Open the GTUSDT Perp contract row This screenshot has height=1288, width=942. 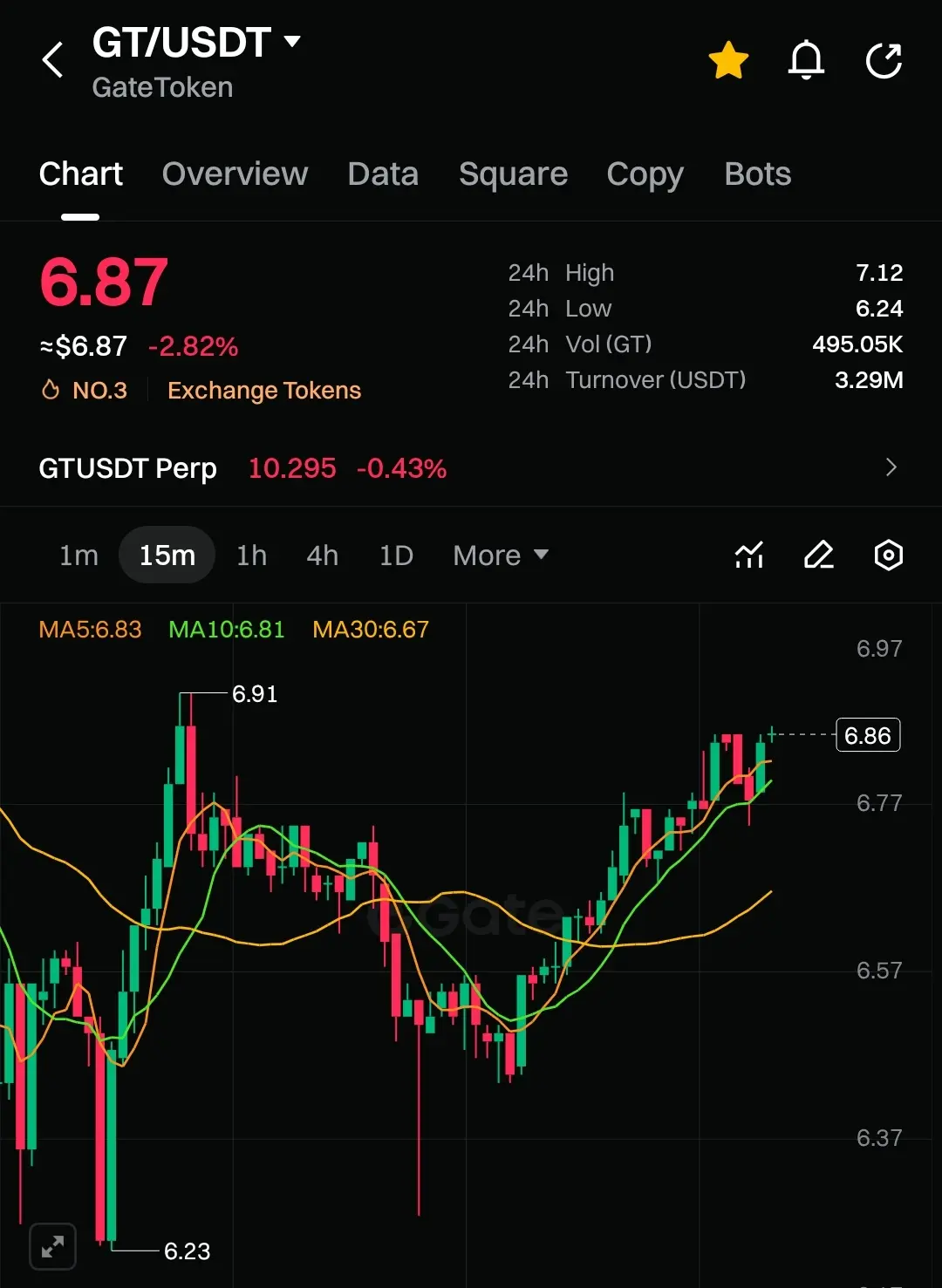point(471,468)
